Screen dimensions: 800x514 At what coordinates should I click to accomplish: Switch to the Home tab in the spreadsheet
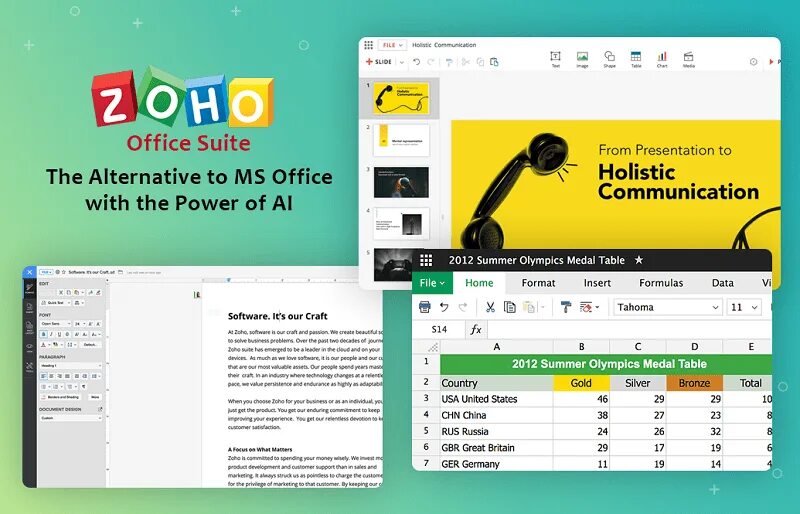pyautogui.click(x=479, y=283)
